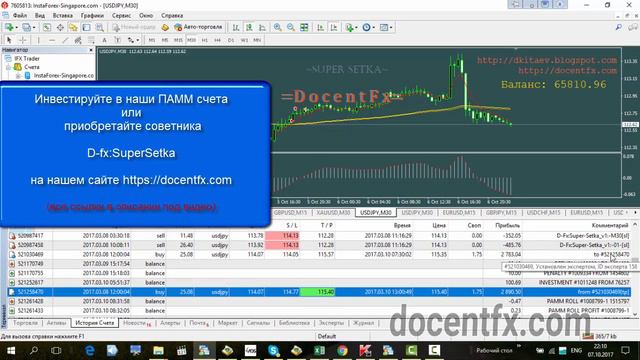Toggle the Авто-торговля button
The image size is (640, 360).
coord(198,27)
